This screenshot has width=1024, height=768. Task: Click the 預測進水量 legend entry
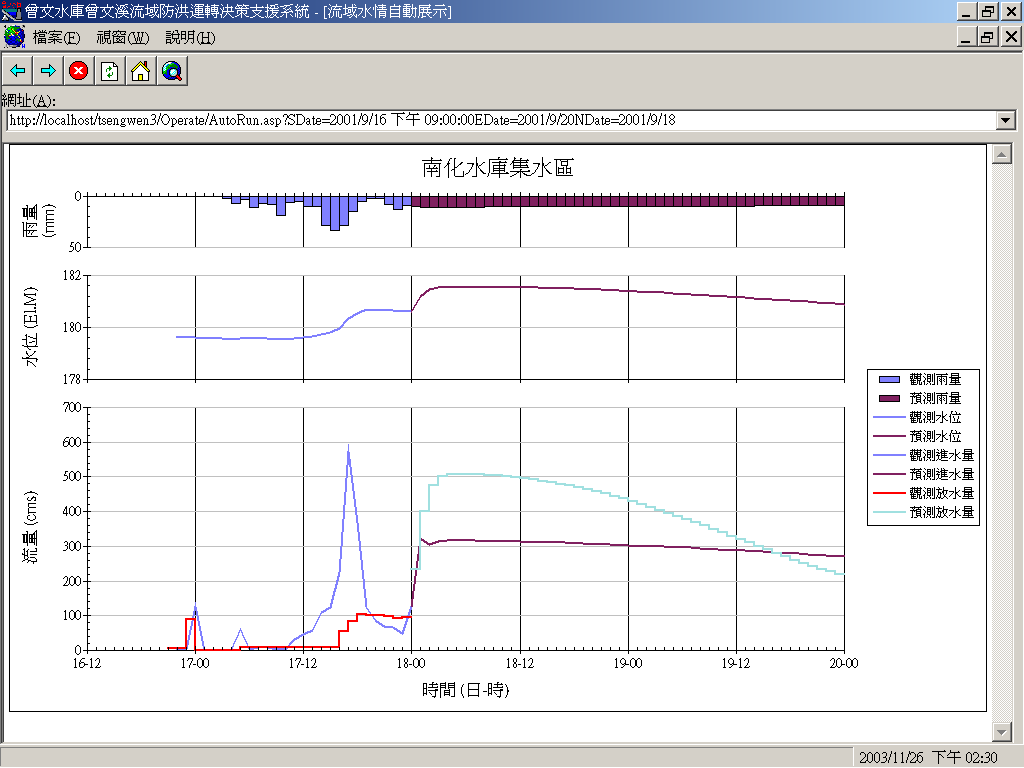click(x=924, y=474)
